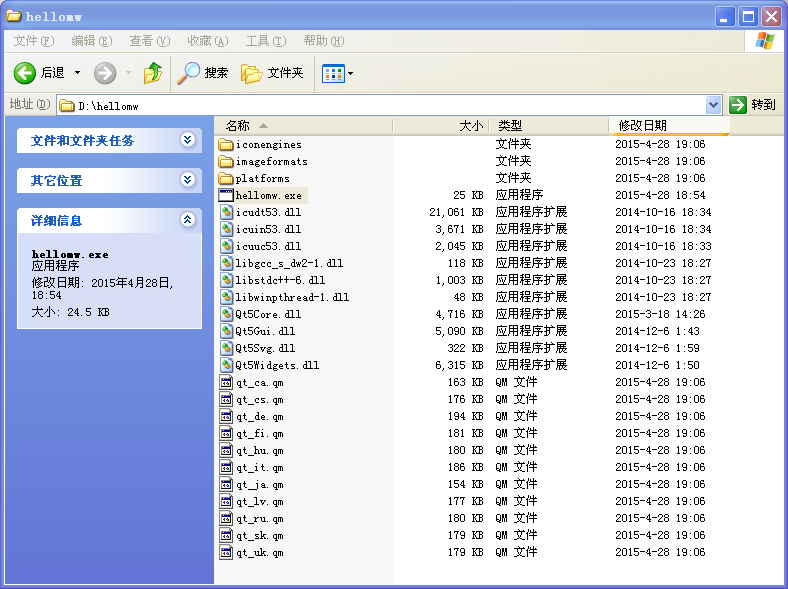
Task: Select the Qt5Core.dll file icon
Action: coord(226,314)
